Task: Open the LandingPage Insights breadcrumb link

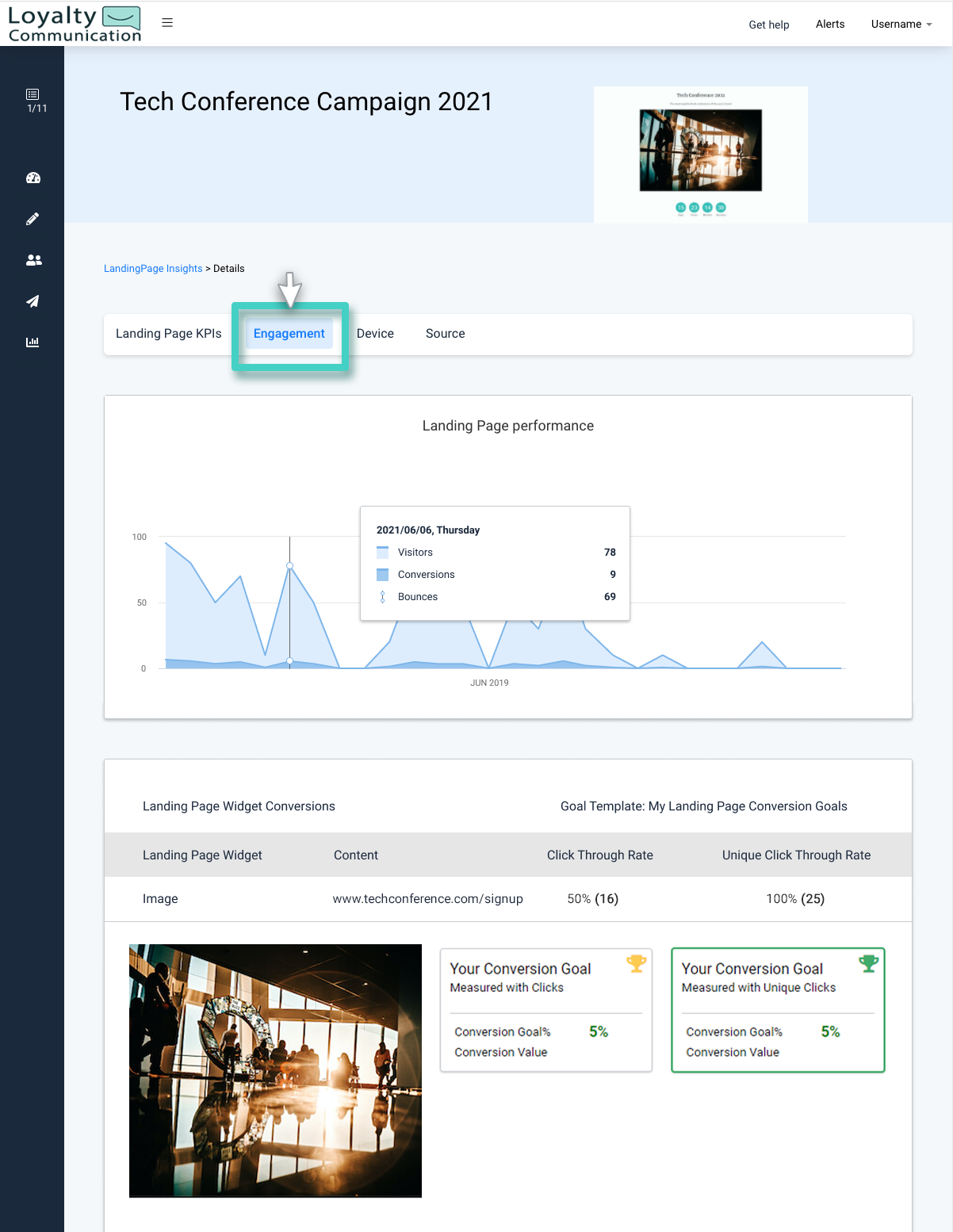Action: (152, 268)
